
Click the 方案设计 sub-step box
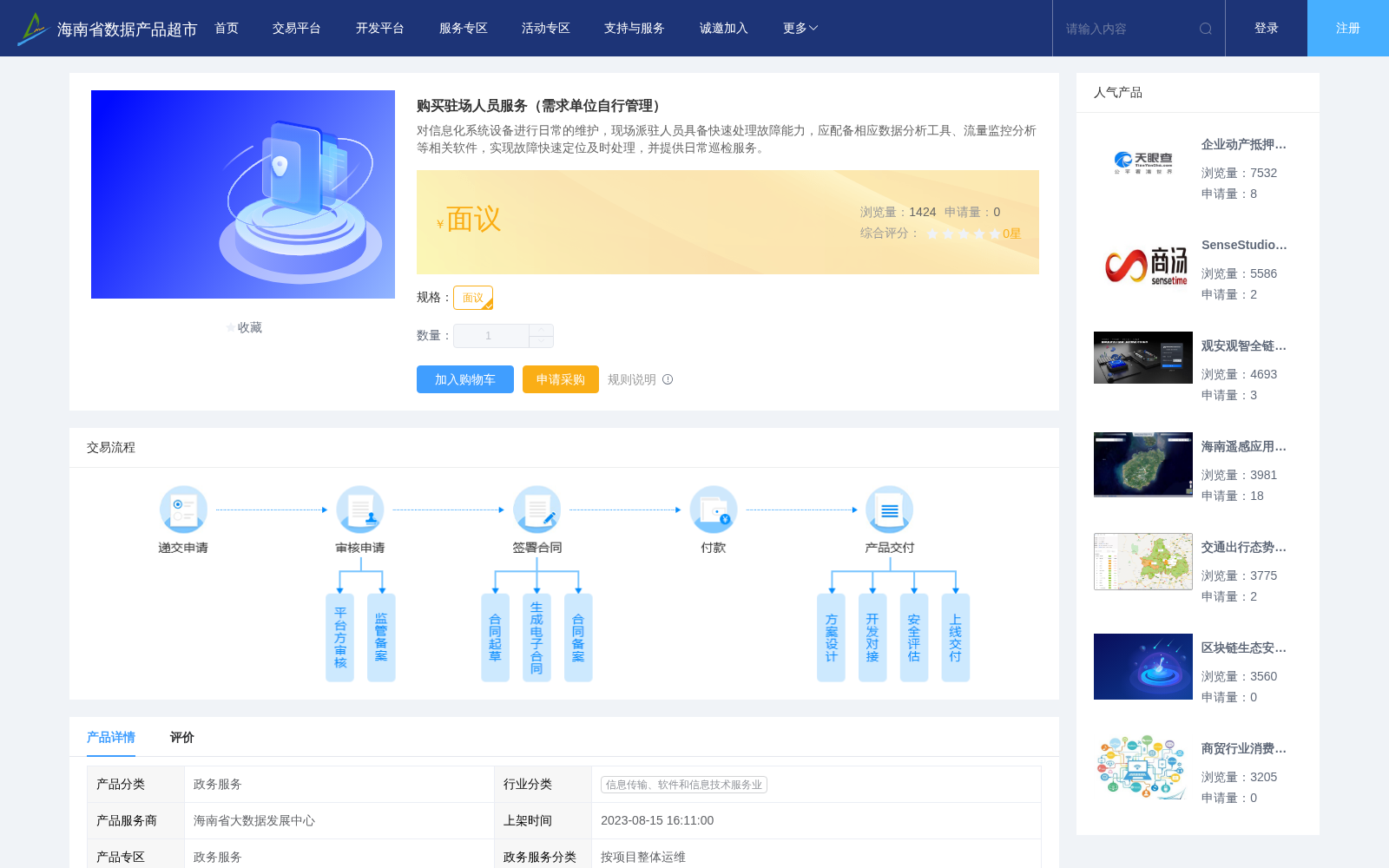[x=831, y=638]
